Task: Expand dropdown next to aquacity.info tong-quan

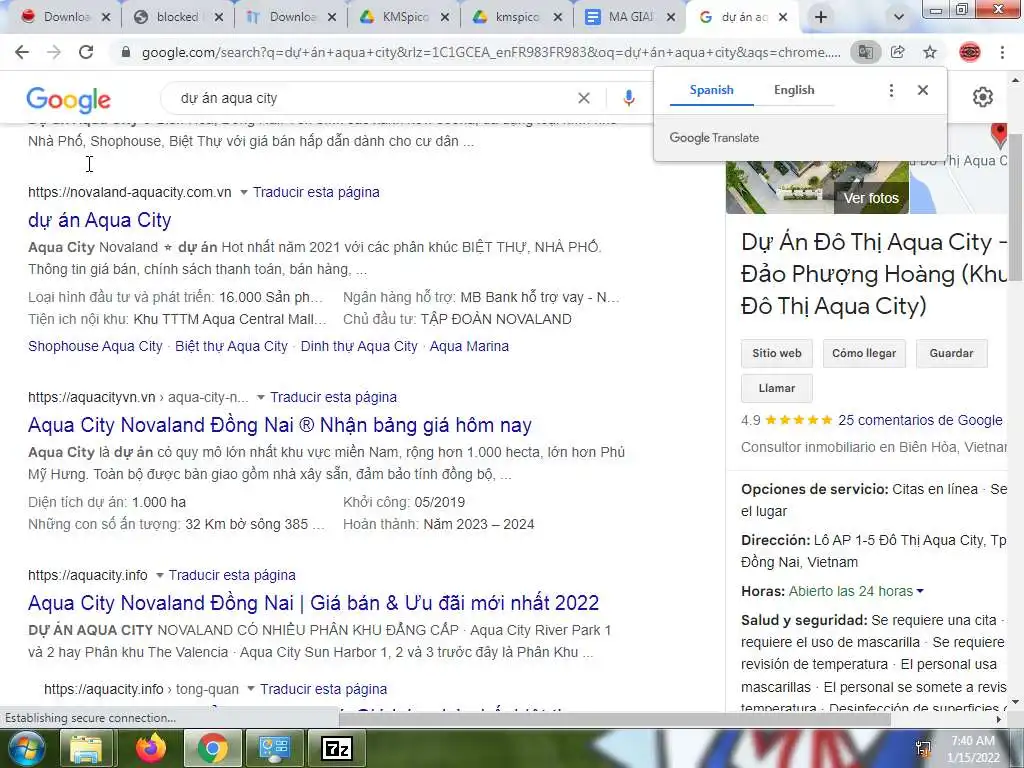Action: tap(251, 689)
